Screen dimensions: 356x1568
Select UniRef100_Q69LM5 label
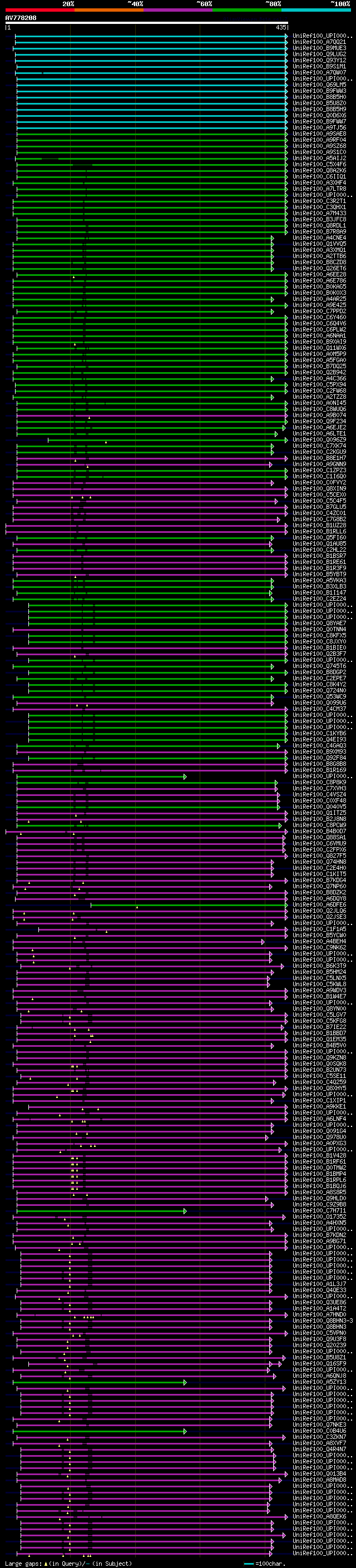point(319,85)
